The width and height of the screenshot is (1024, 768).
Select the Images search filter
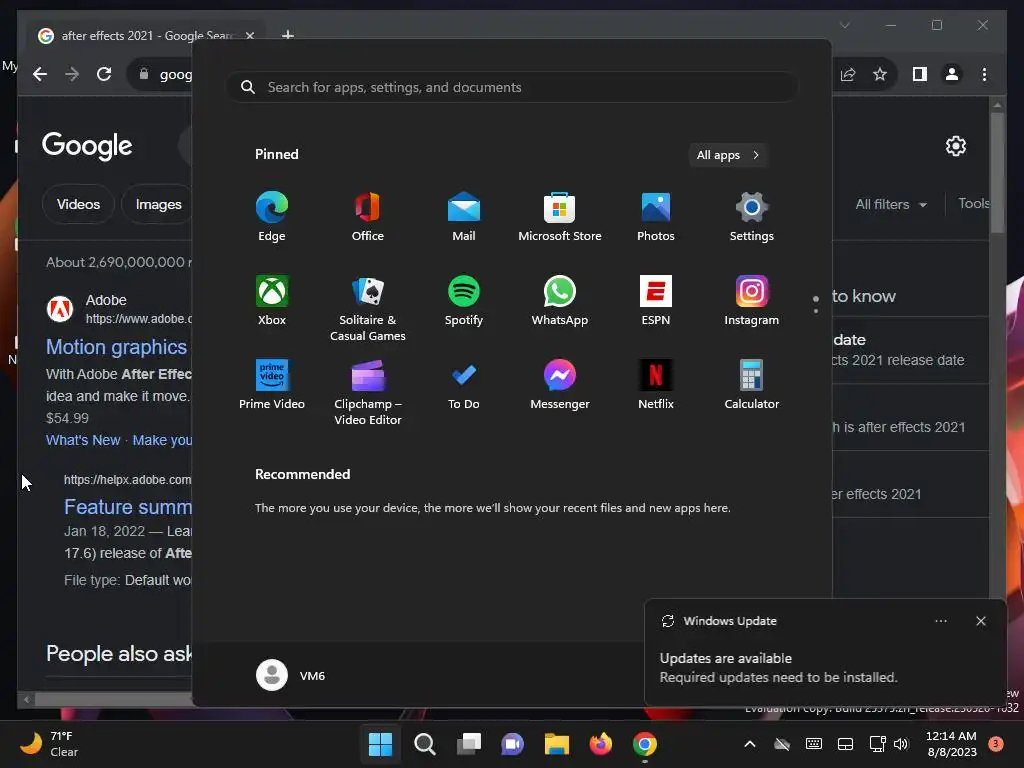click(159, 204)
